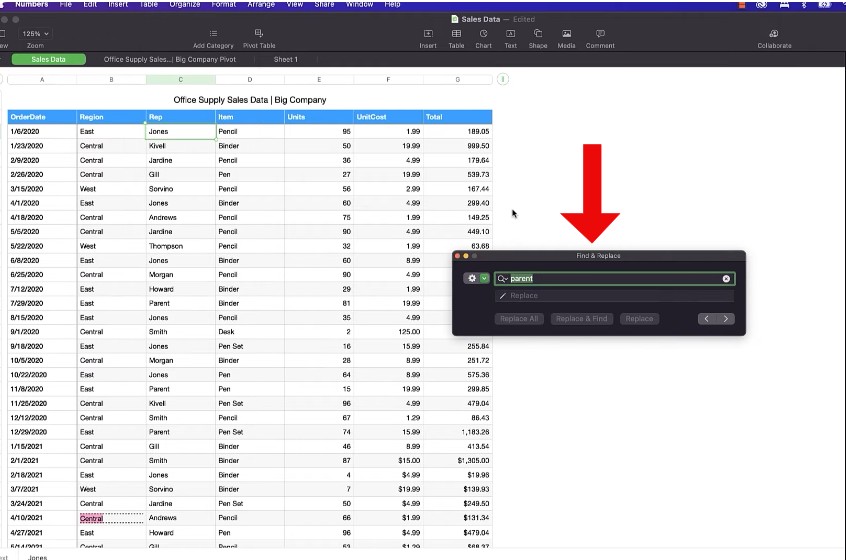Open the Numbers app menu
The height and width of the screenshot is (560, 846).
pos(32,4)
